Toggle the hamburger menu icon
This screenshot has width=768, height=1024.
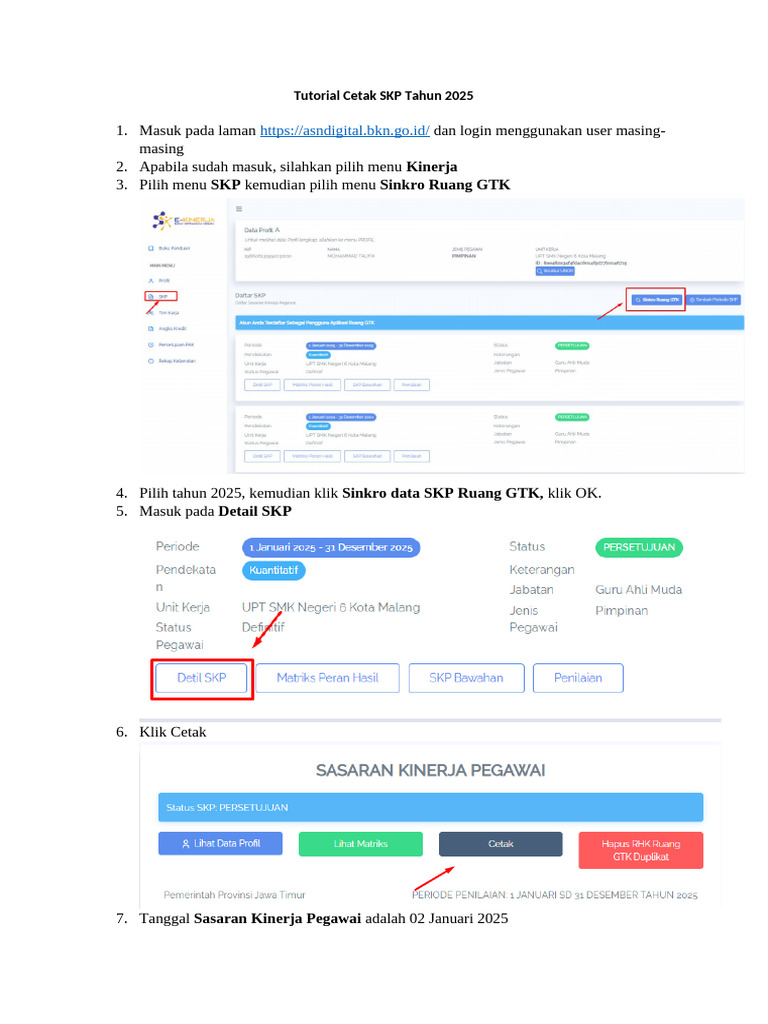[x=239, y=209]
